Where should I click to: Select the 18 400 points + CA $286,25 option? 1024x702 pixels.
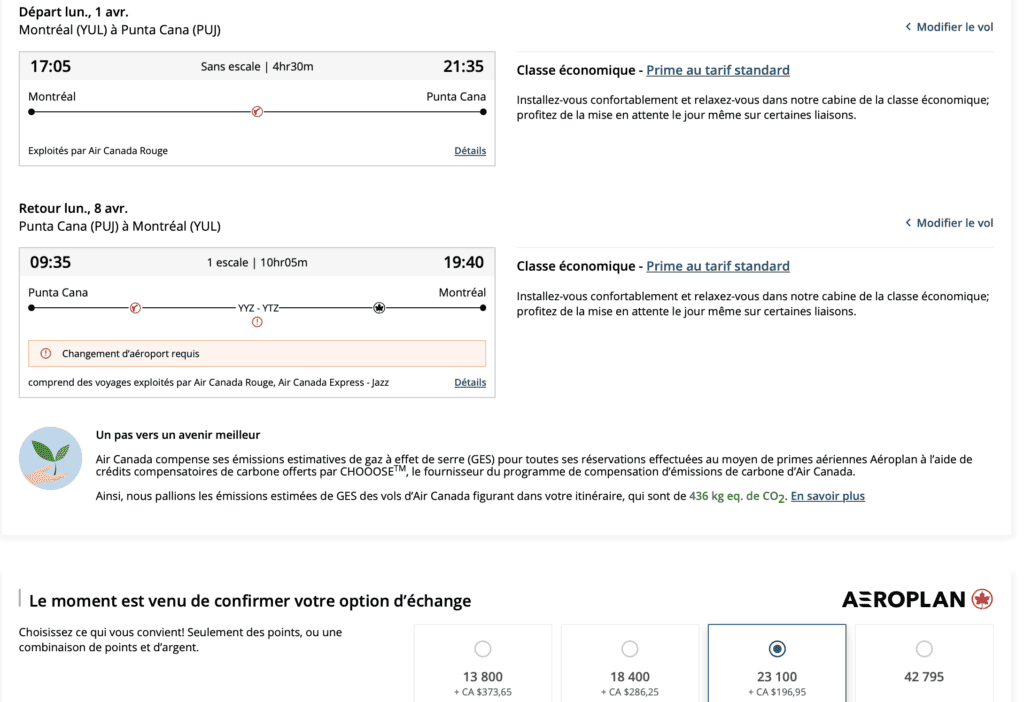[x=630, y=649]
